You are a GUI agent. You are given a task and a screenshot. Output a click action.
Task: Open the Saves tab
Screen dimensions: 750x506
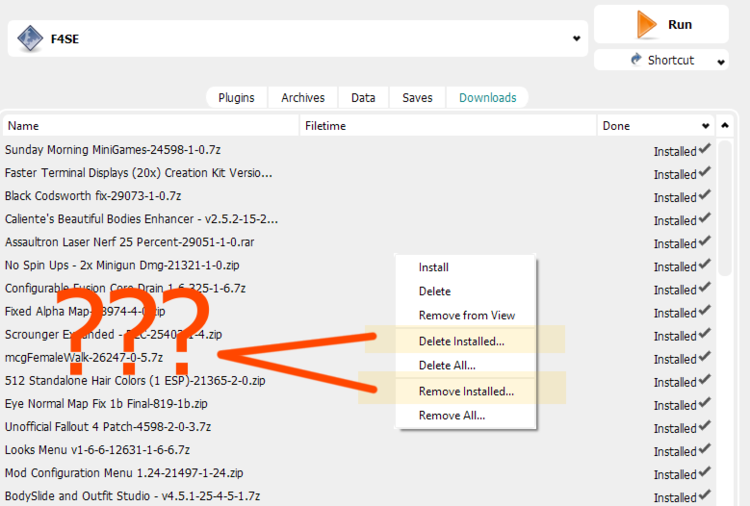click(x=417, y=98)
